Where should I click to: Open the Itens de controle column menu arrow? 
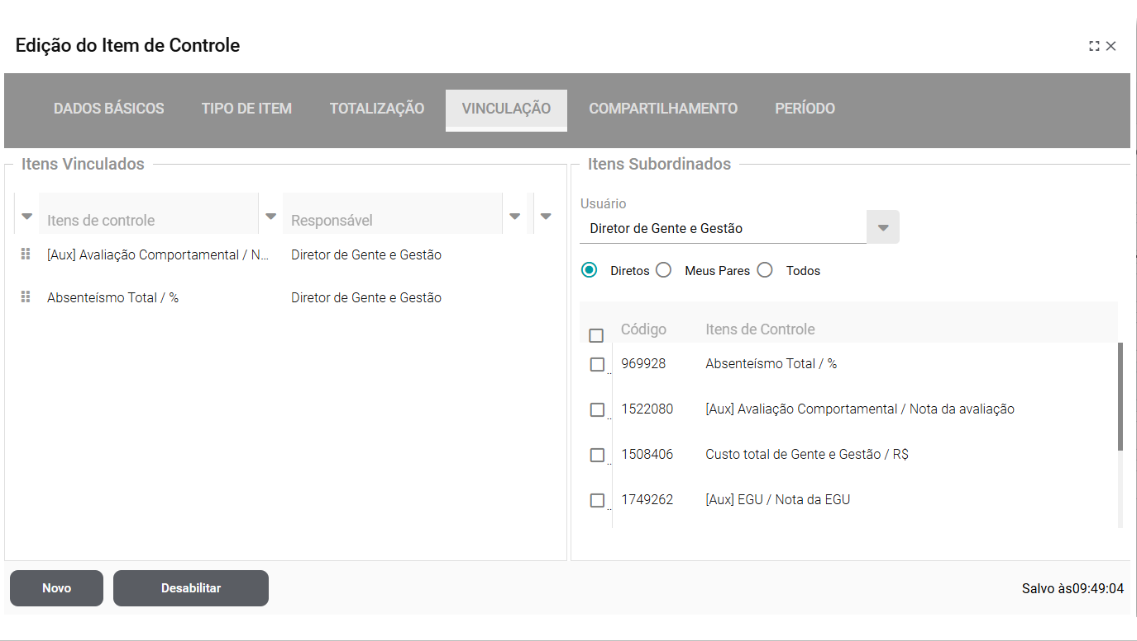tap(270, 216)
